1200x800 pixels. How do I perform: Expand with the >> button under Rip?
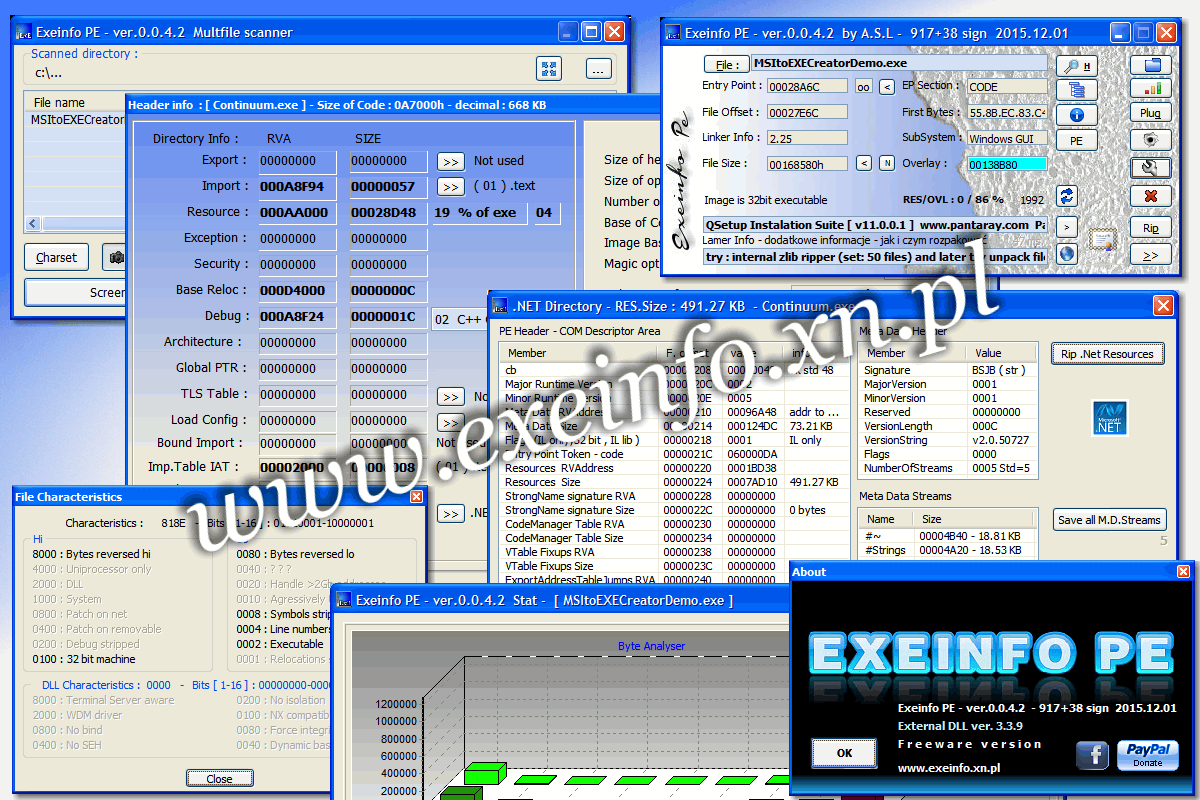[x=1151, y=255]
